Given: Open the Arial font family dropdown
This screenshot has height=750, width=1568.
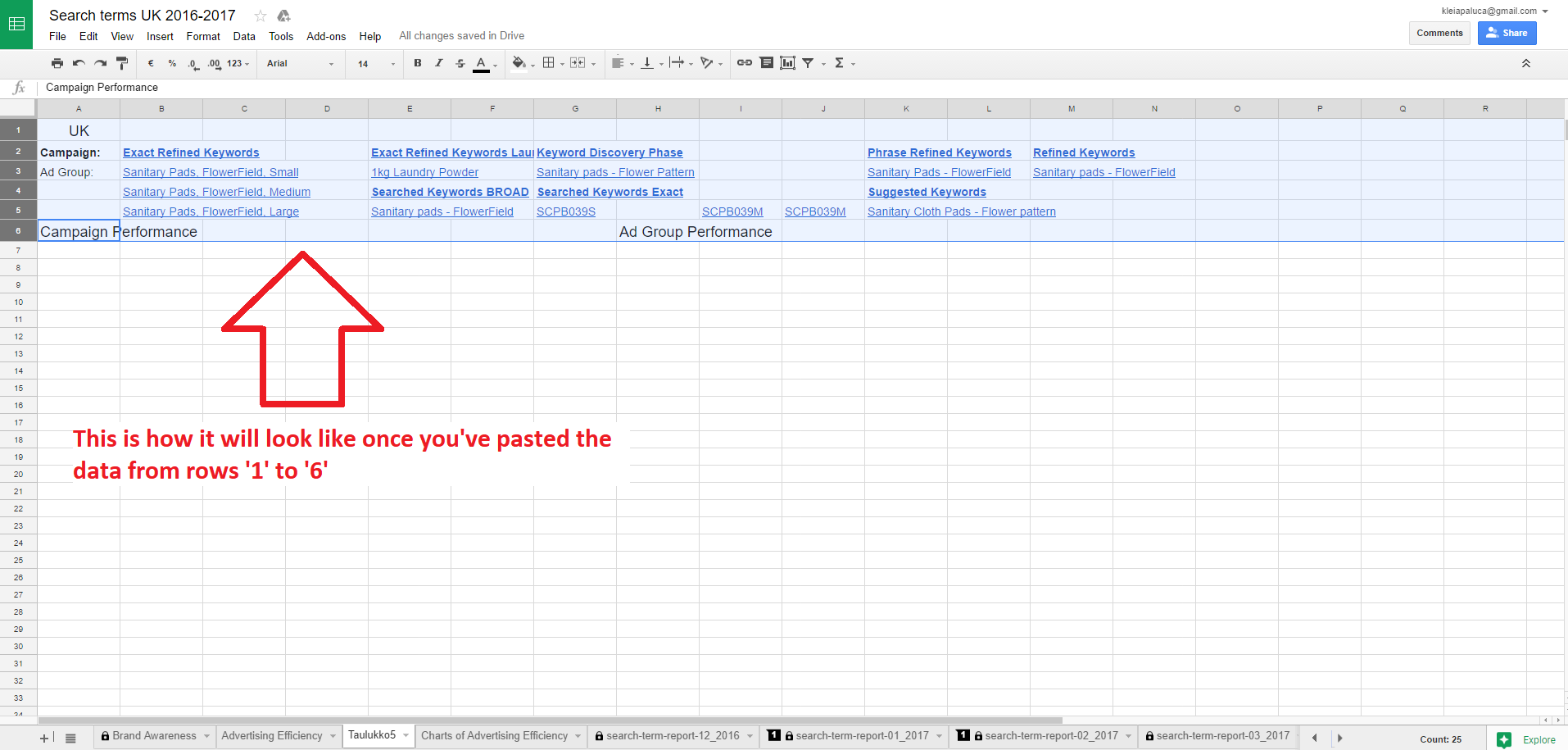Looking at the screenshot, I should click(x=300, y=63).
